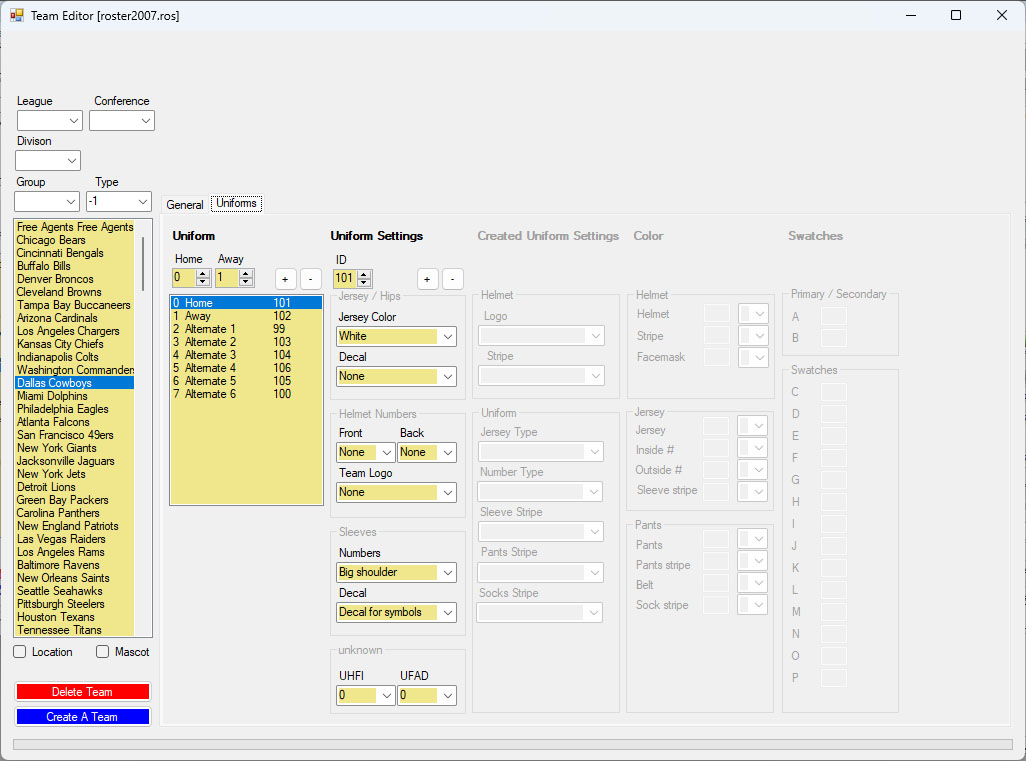The width and height of the screenshot is (1026, 761).
Task: Select New York Giants in team list
Action: pos(75,448)
